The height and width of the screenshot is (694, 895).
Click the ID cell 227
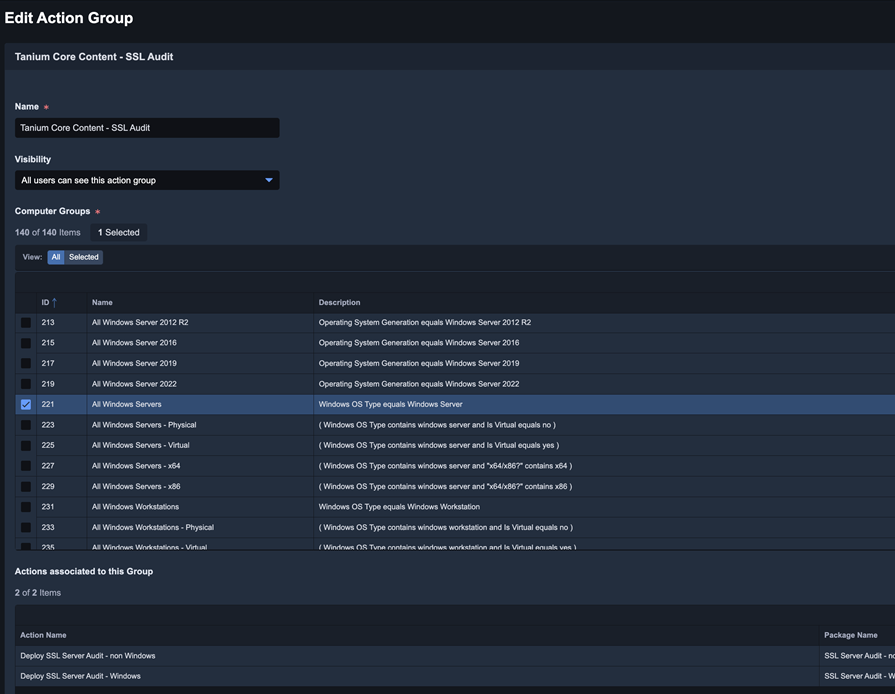[48, 466]
